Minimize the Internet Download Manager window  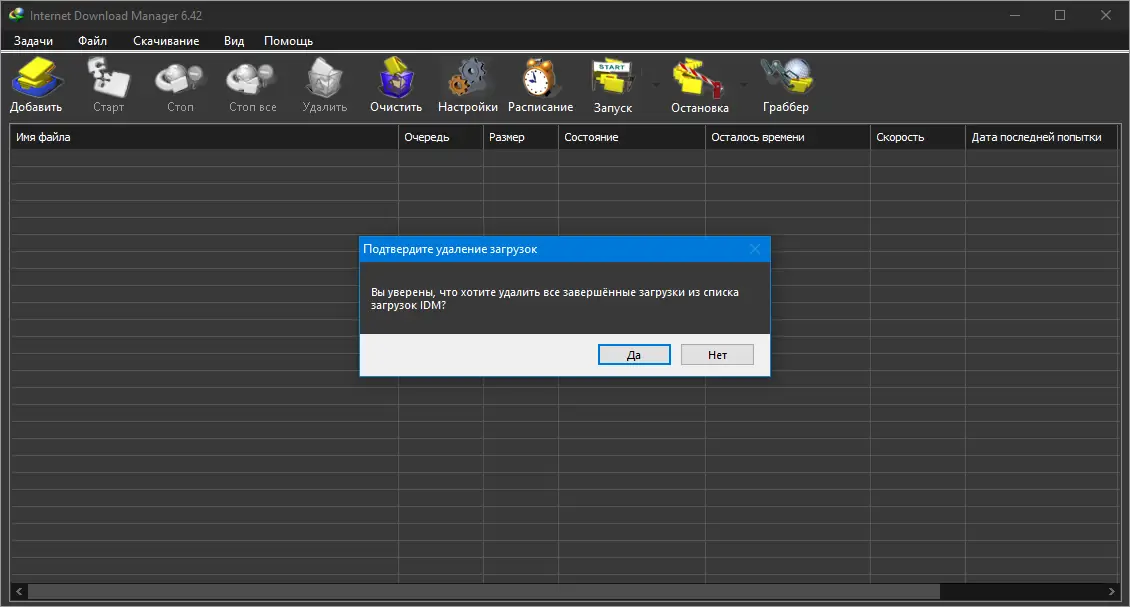[x=1015, y=15]
